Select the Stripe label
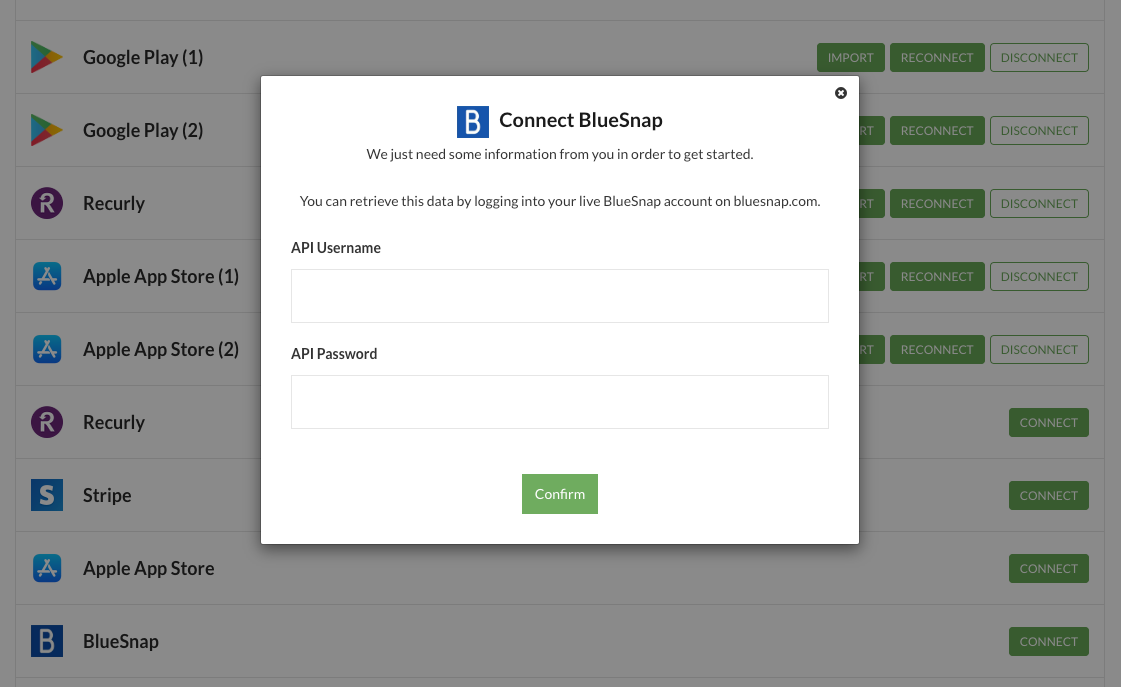The width and height of the screenshot is (1121, 687). click(107, 495)
